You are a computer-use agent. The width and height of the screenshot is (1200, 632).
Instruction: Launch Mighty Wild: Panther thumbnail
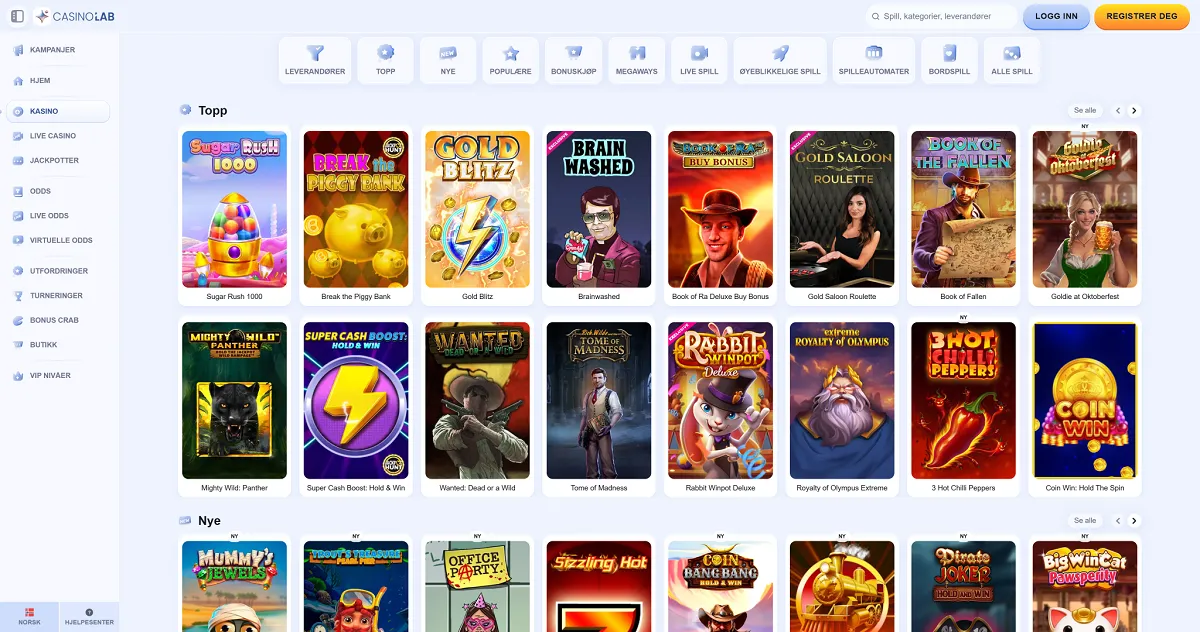pyautogui.click(x=234, y=400)
